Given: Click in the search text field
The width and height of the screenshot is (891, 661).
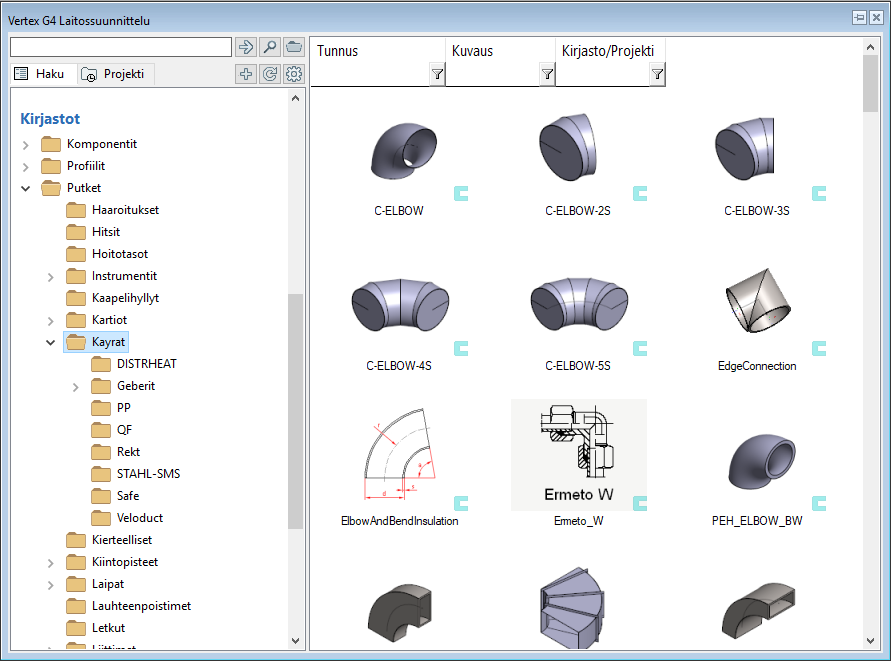Looking at the screenshot, I should 120,47.
